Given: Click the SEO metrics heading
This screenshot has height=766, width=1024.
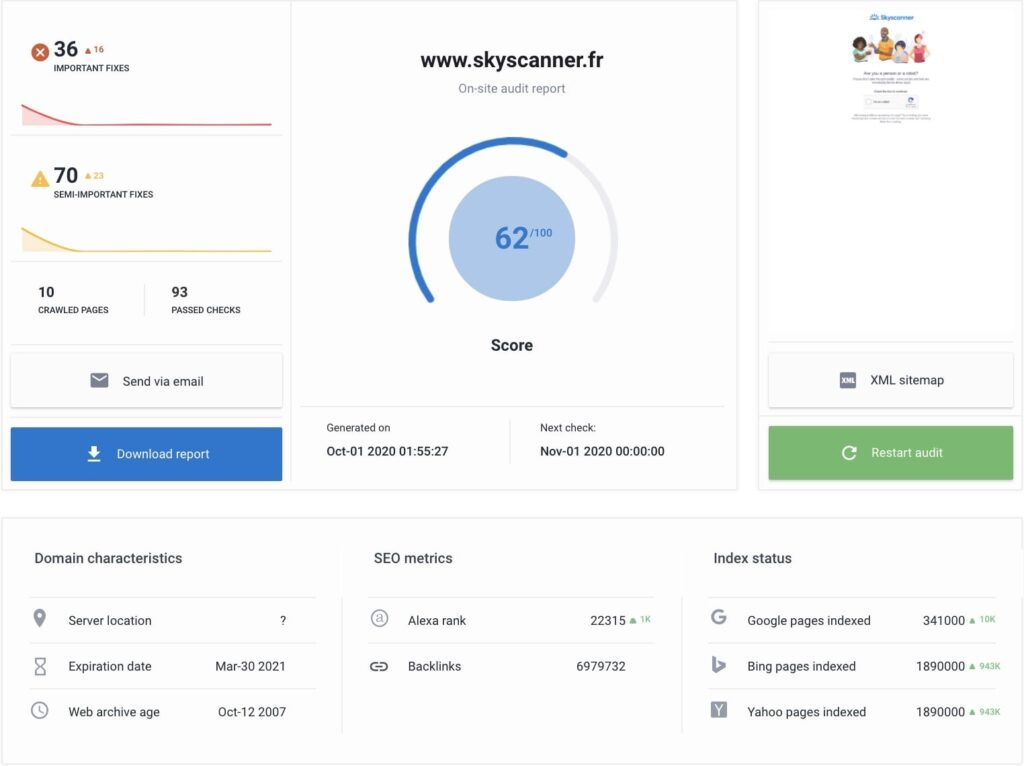Looking at the screenshot, I should (413, 558).
